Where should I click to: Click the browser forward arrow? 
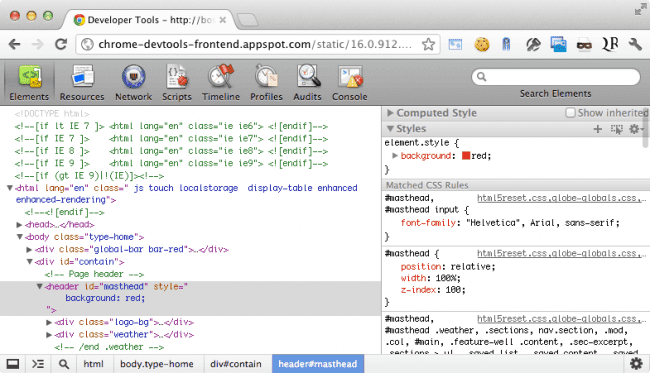coord(38,44)
